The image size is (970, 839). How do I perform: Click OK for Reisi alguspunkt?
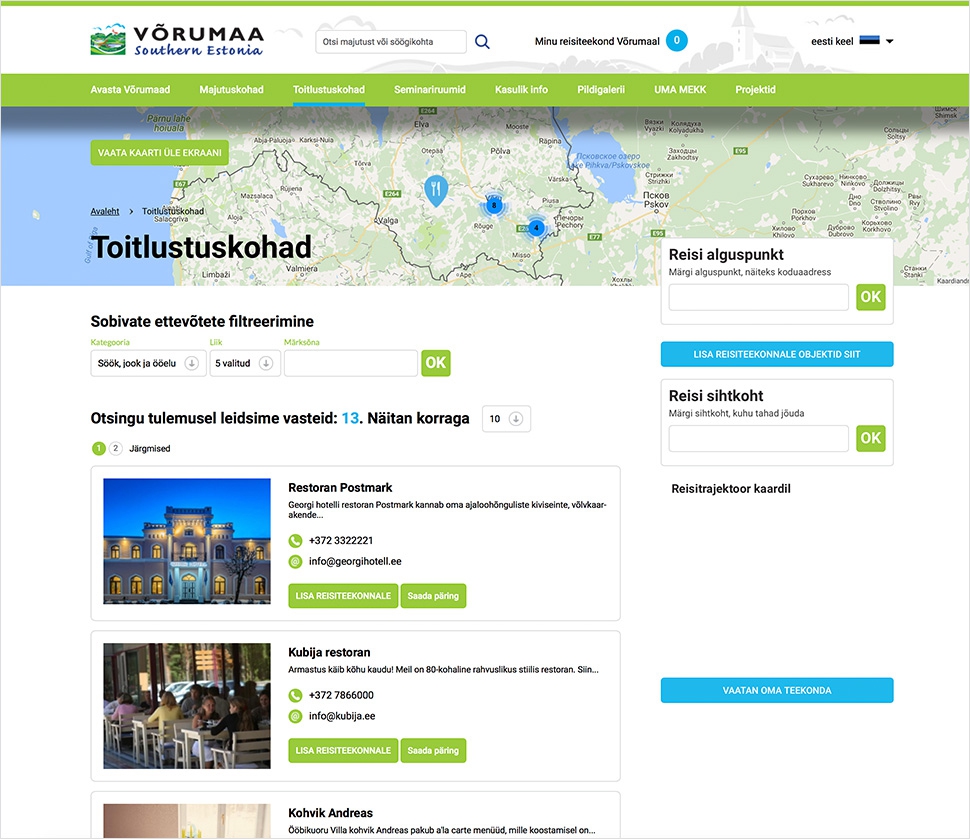[870, 297]
